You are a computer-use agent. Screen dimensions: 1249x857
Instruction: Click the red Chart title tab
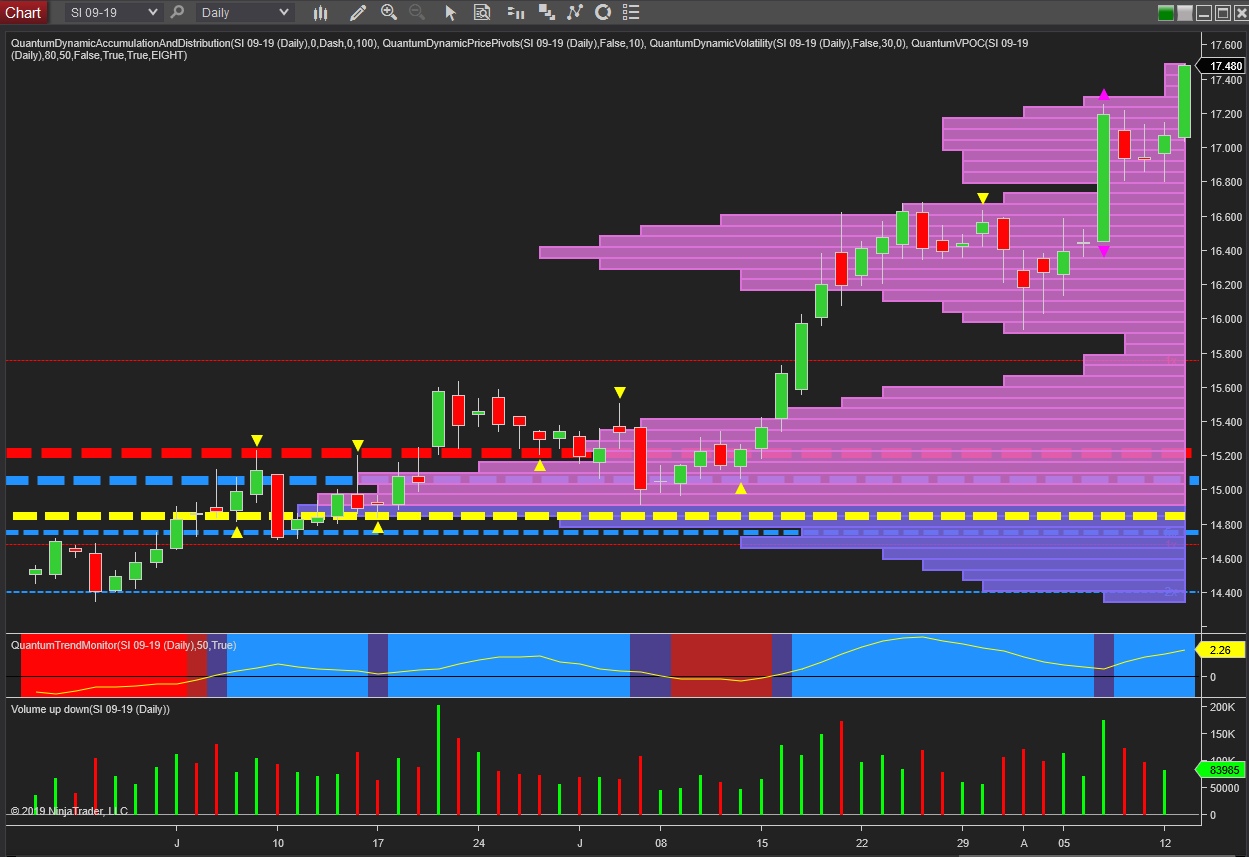point(23,12)
